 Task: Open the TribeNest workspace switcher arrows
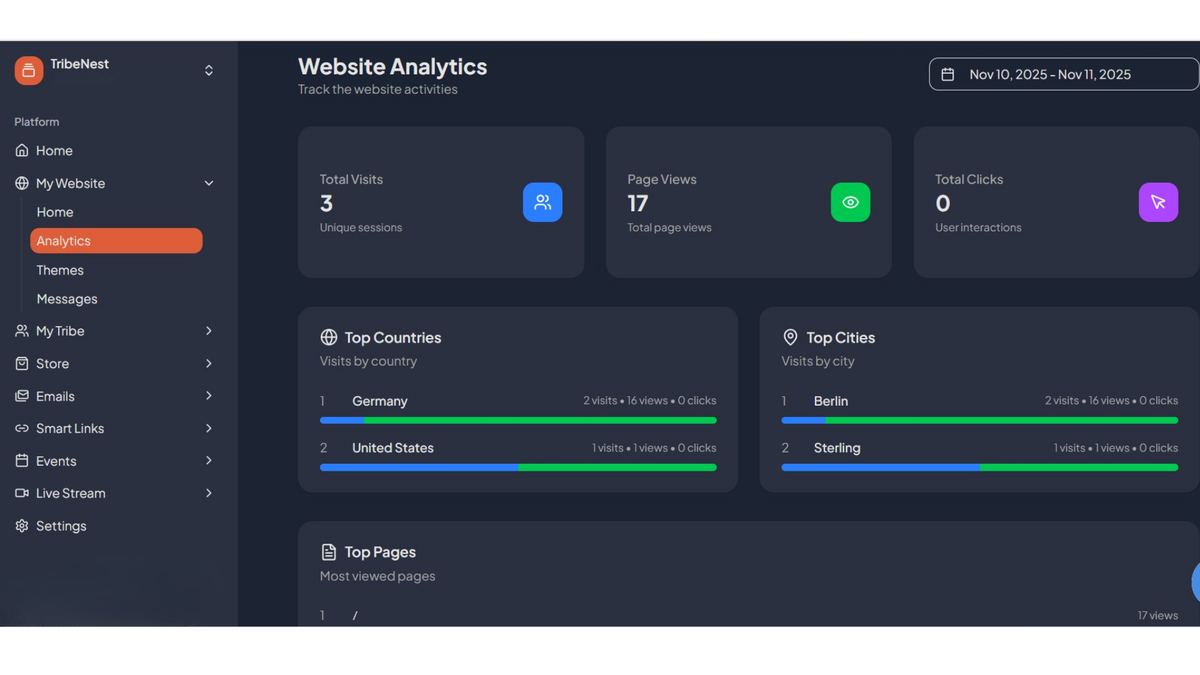point(209,70)
